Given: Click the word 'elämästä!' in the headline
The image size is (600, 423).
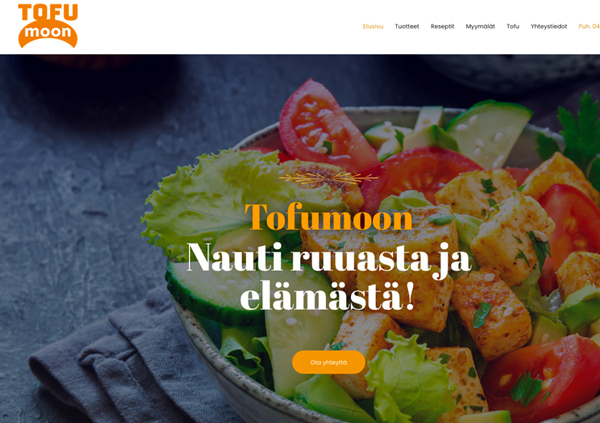Looking at the screenshot, I should pos(328,297).
